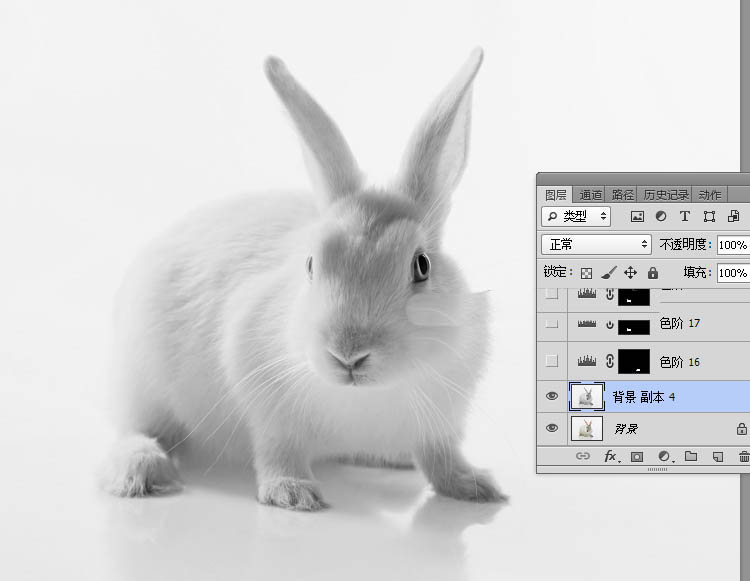This screenshot has height=581, width=750.
Task: Lock layer position move icon
Action: pyautogui.click(x=630, y=273)
